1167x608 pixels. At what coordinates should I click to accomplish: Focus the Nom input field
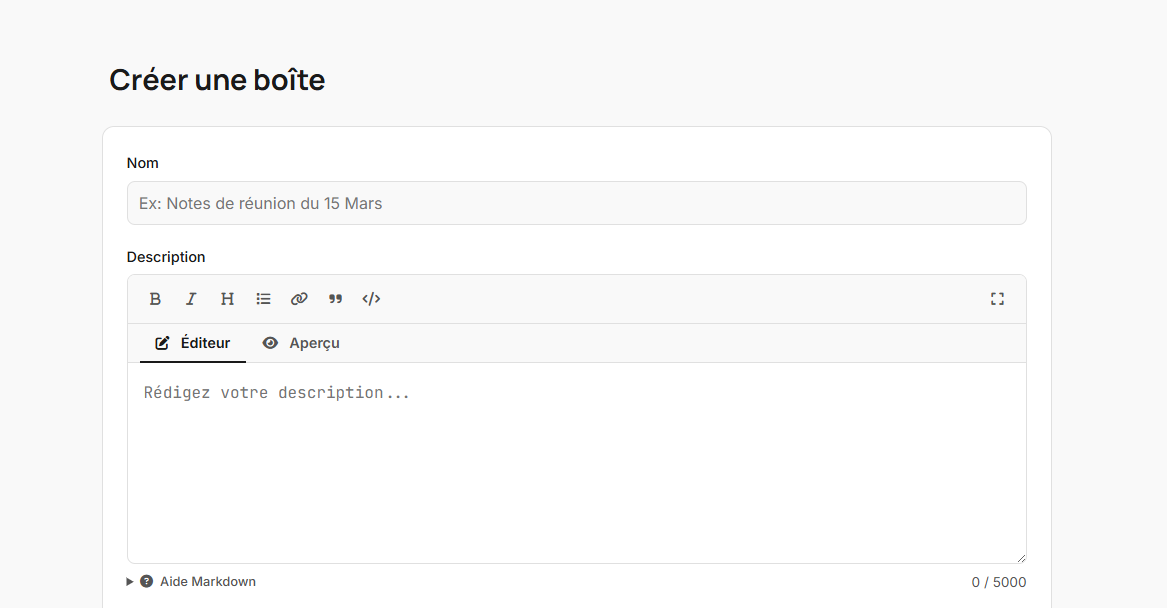576,203
